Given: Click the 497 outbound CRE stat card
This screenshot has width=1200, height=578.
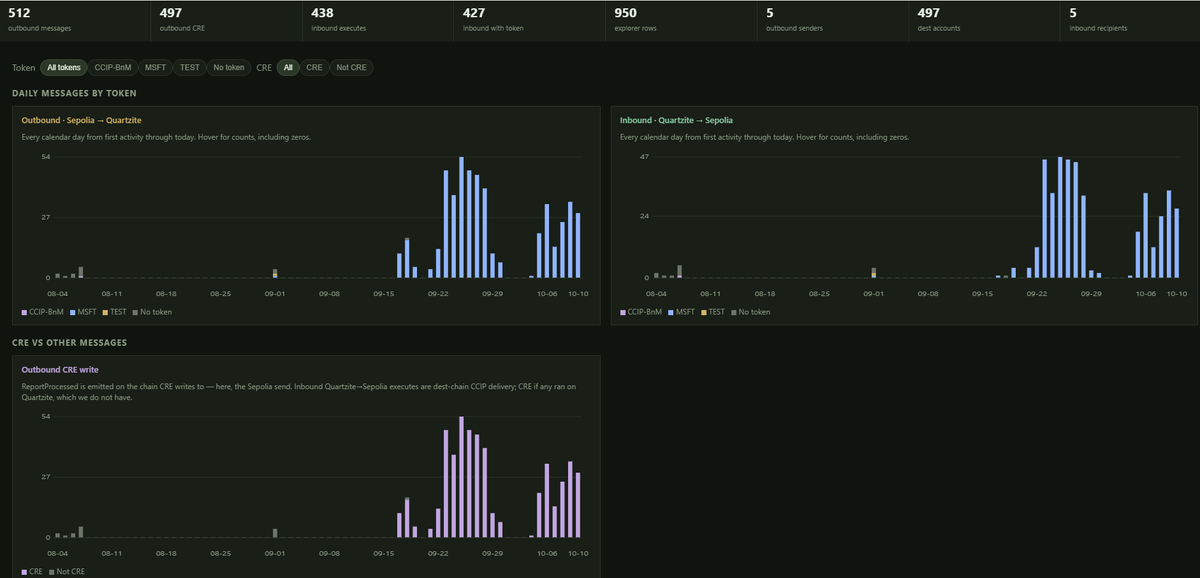Looking at the screenshot, I should (x=226, y=20).
